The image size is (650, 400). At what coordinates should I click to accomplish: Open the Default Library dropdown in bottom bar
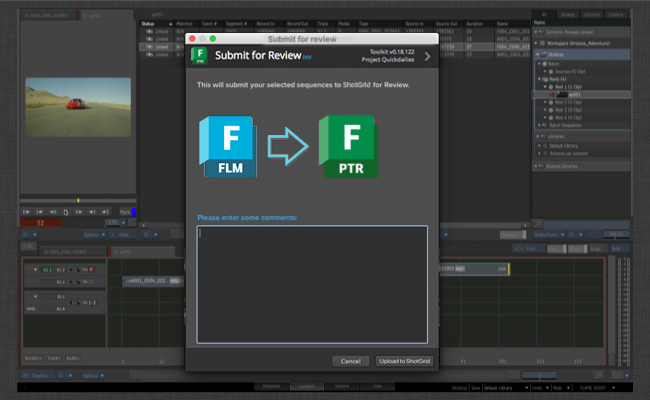point(506,388)
